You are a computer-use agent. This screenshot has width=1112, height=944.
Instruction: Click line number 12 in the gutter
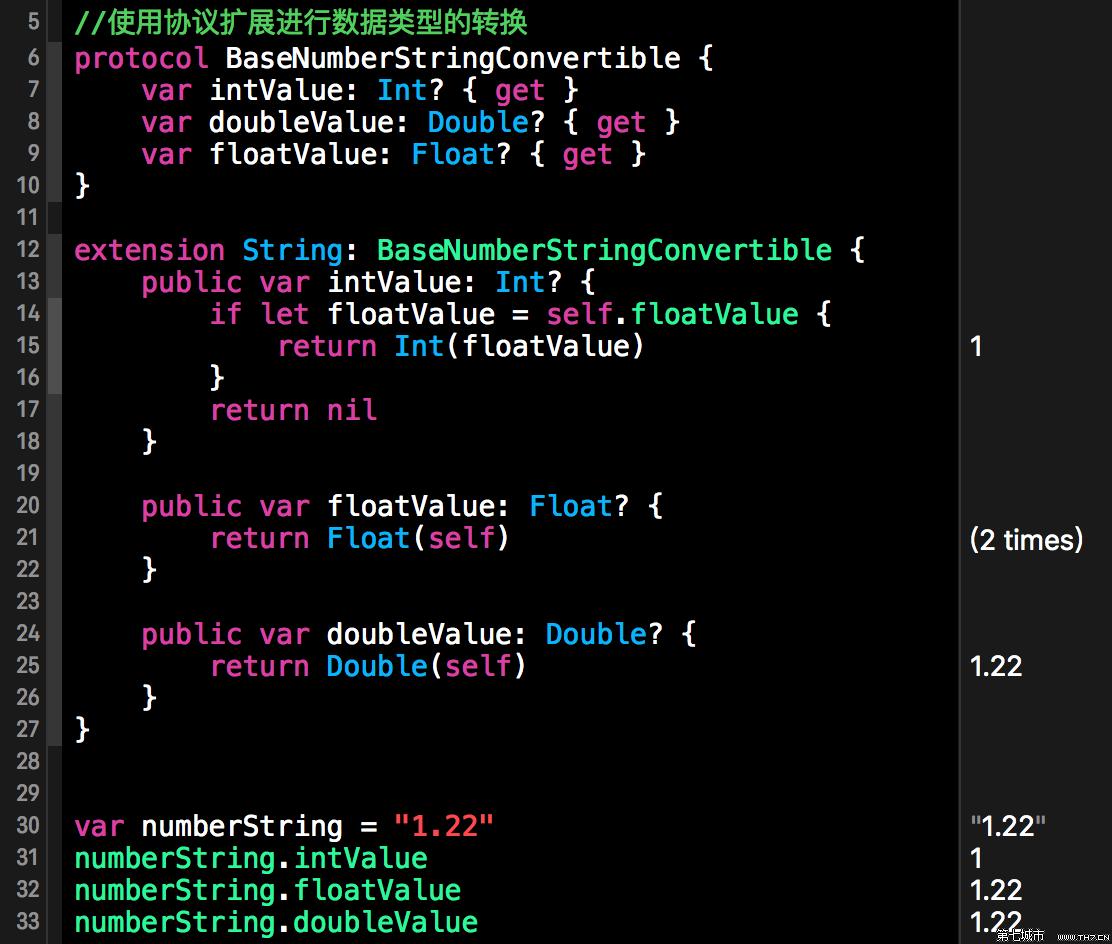coord(28,250)
